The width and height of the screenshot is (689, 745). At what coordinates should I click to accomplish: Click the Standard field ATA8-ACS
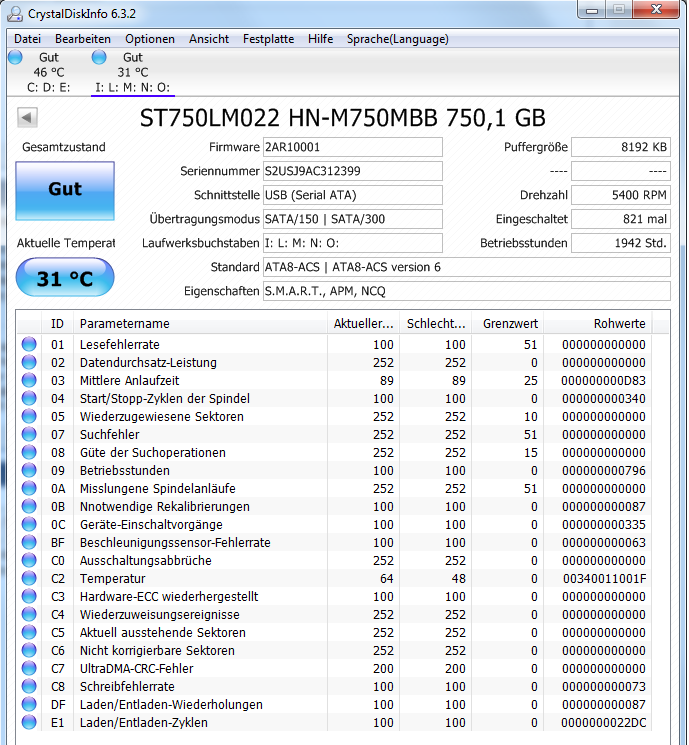click(x=467, y=267)
